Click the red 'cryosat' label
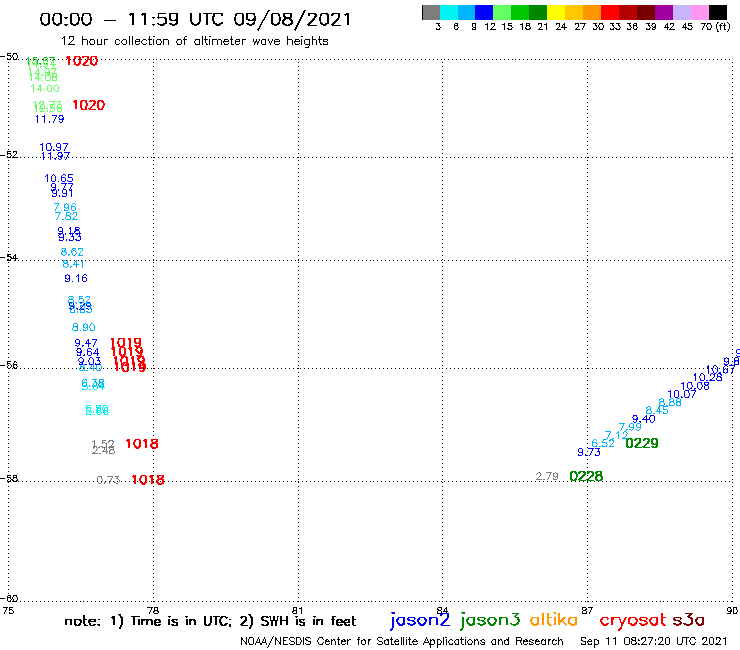The width and height of the screenshot is (740, 650). 633,621
